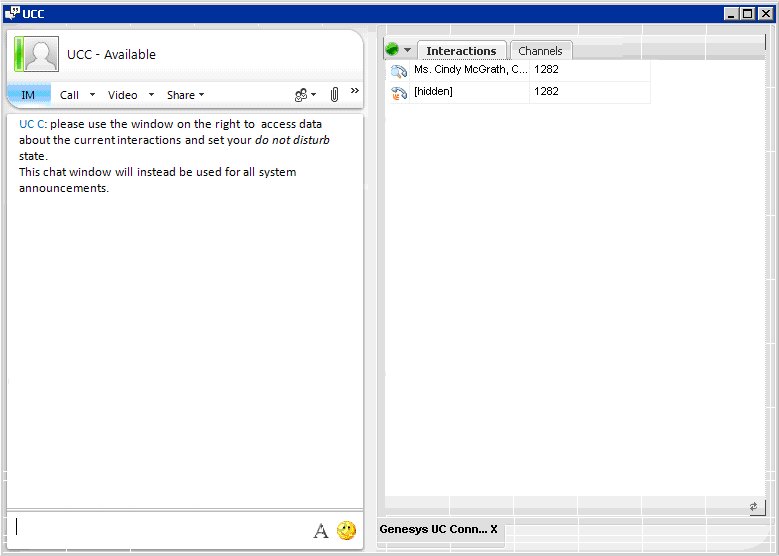Select the Interactions tab
The height and width of the screenshot is (556, 779).
pyautogui.click(x=461, y=51)
